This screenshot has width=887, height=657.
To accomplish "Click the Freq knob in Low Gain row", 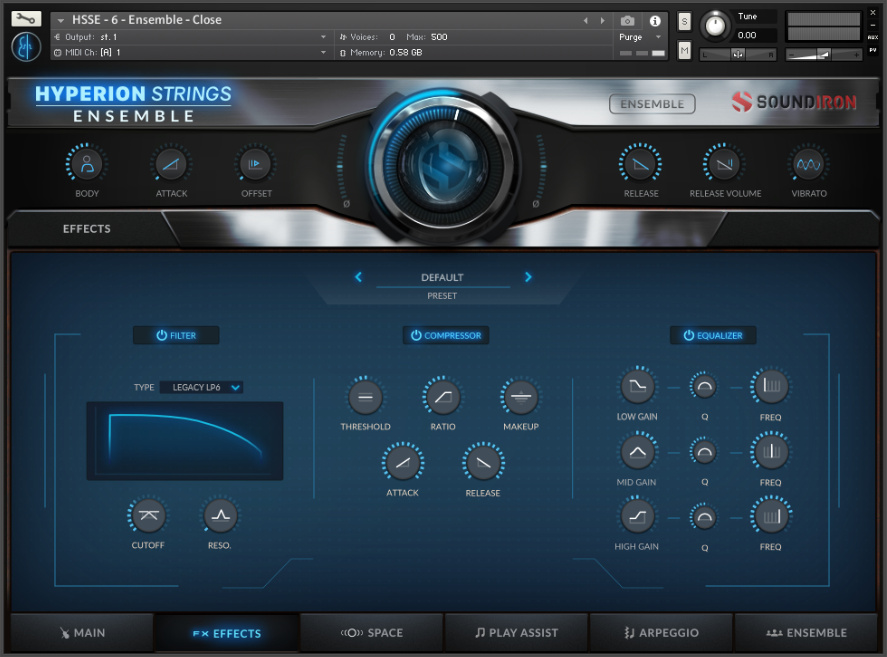I will pos(771,387).
